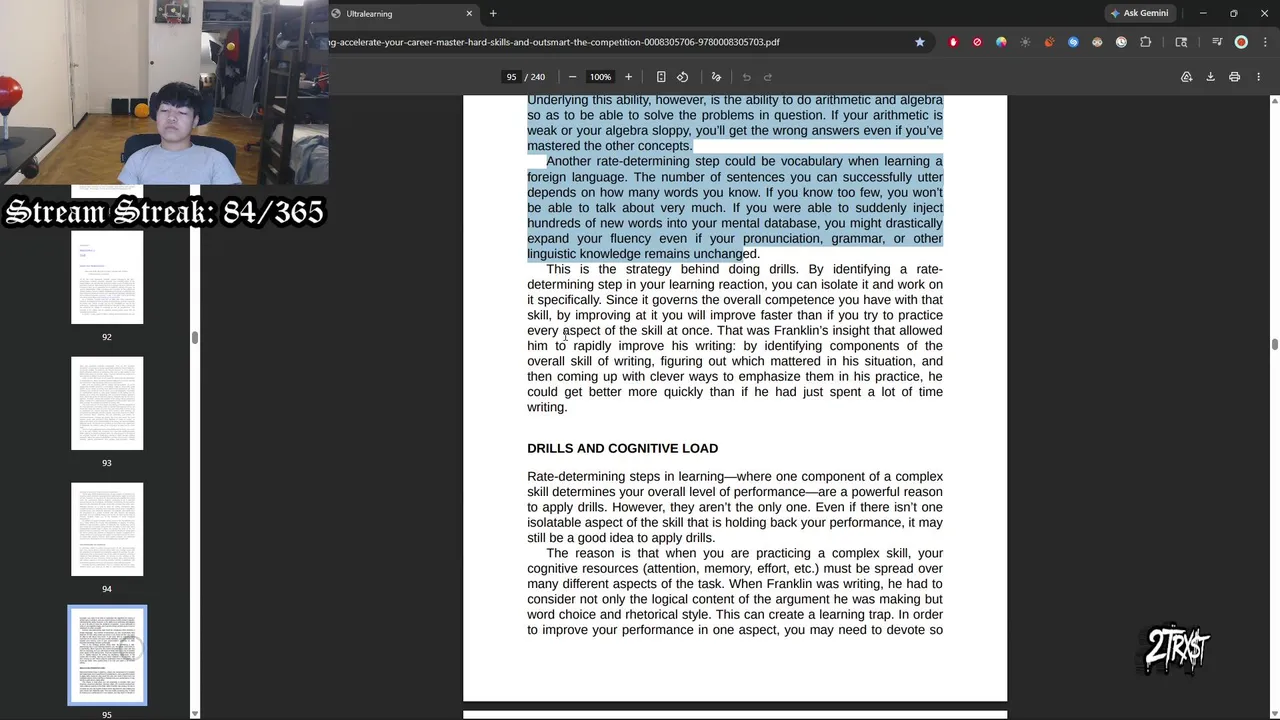Screen dimensions: 1280x720
Task: Close the Ultralearning tab
Action: tap(469, 13)
